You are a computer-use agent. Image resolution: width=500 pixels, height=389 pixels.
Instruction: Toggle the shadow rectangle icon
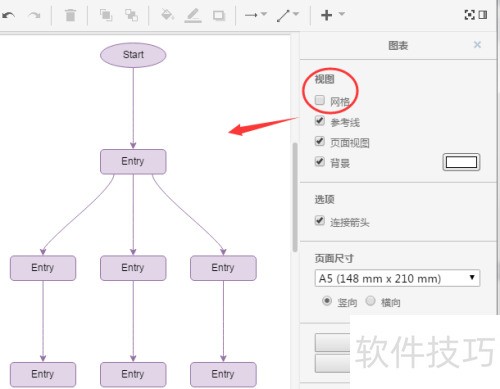tap(219, 15)
